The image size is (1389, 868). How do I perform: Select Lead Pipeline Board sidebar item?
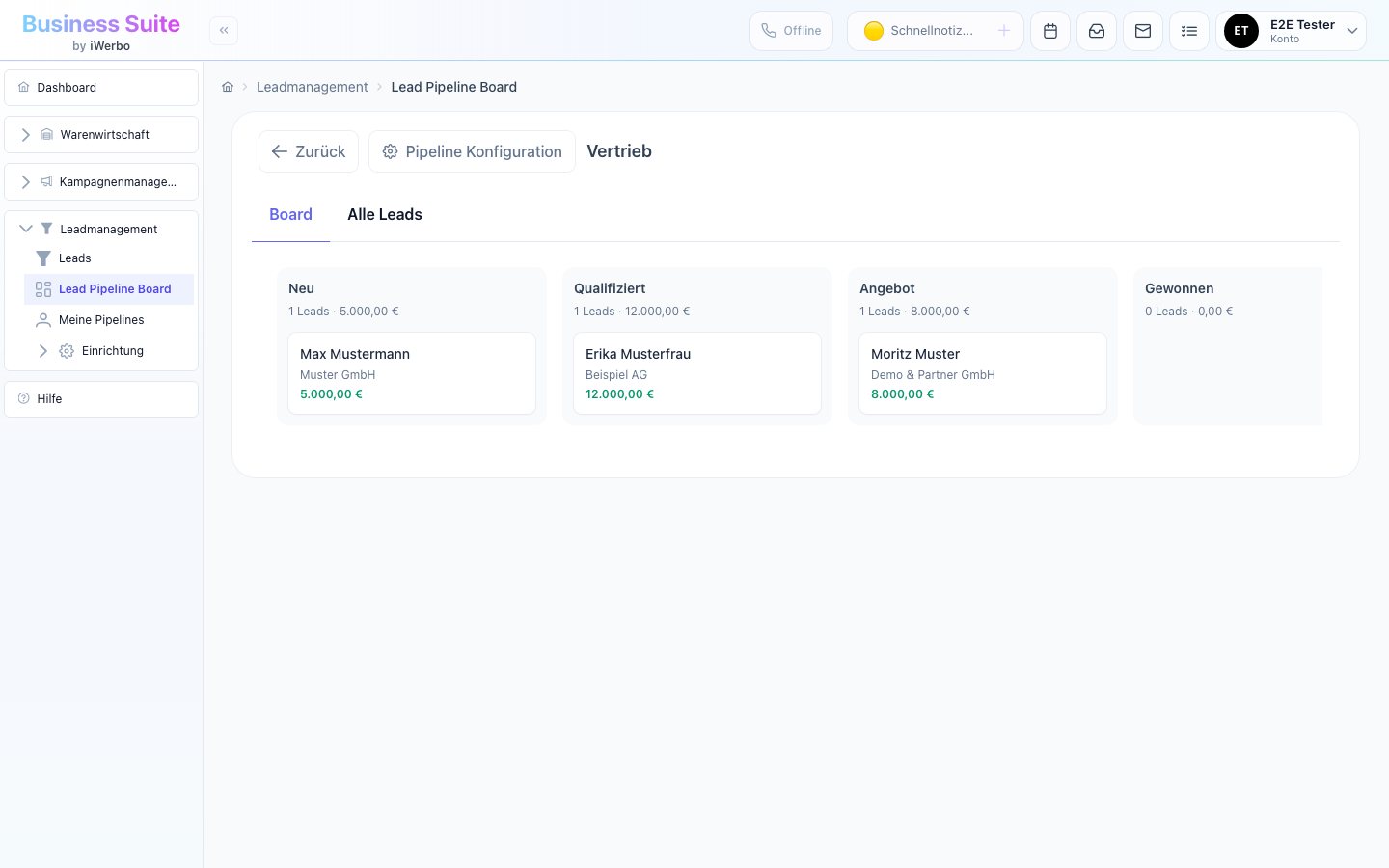tap(109, 289)
